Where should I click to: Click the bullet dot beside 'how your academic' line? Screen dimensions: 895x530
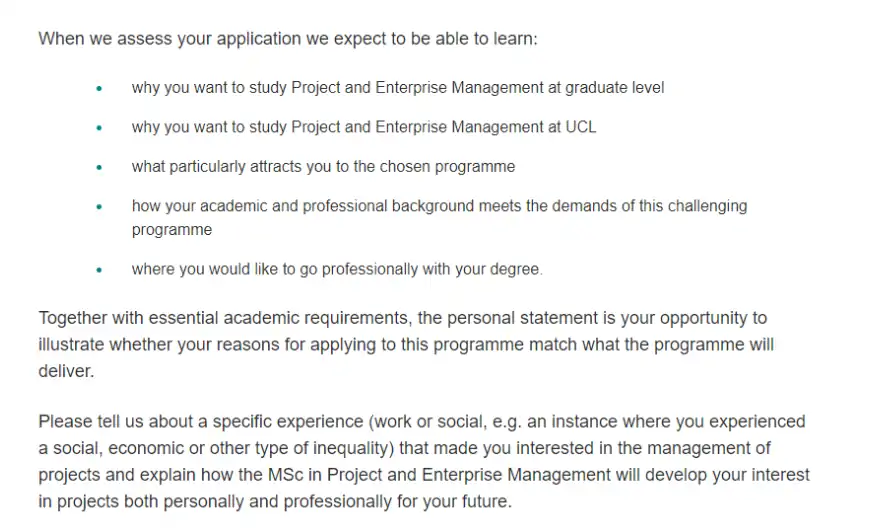click(x=99, y=207)
